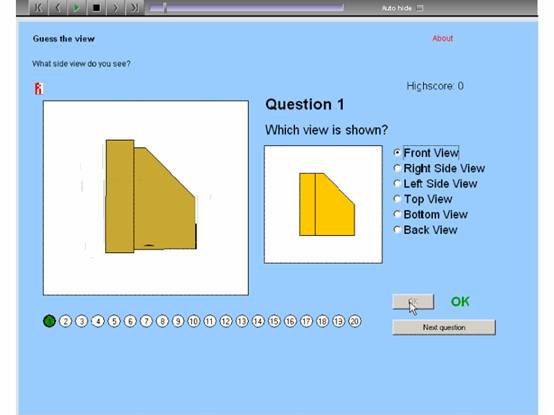Click the Next question button
This screenshot has height=415, width=554.
point(444,327)
